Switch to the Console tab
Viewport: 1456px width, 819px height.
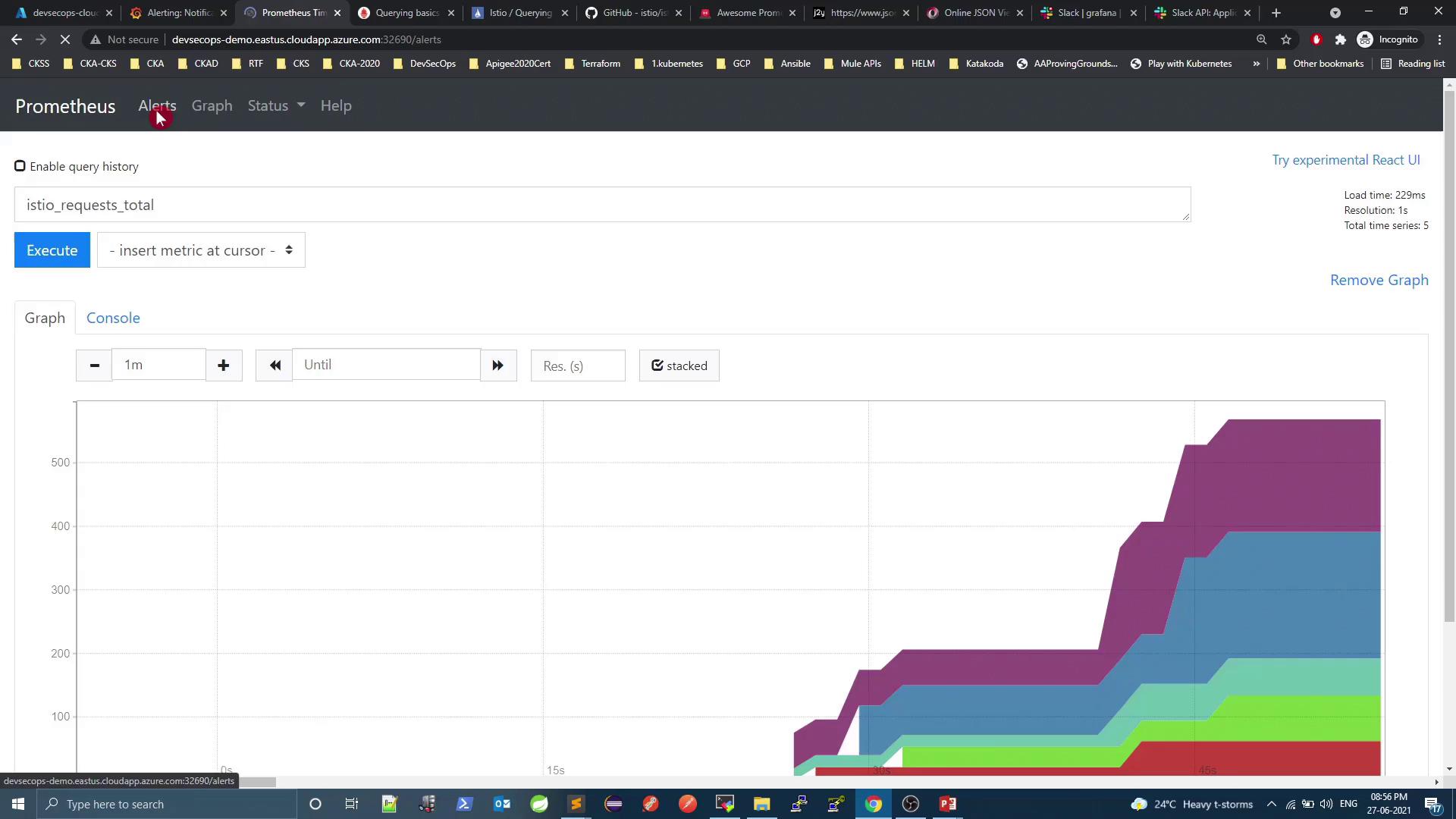(113, 318)
